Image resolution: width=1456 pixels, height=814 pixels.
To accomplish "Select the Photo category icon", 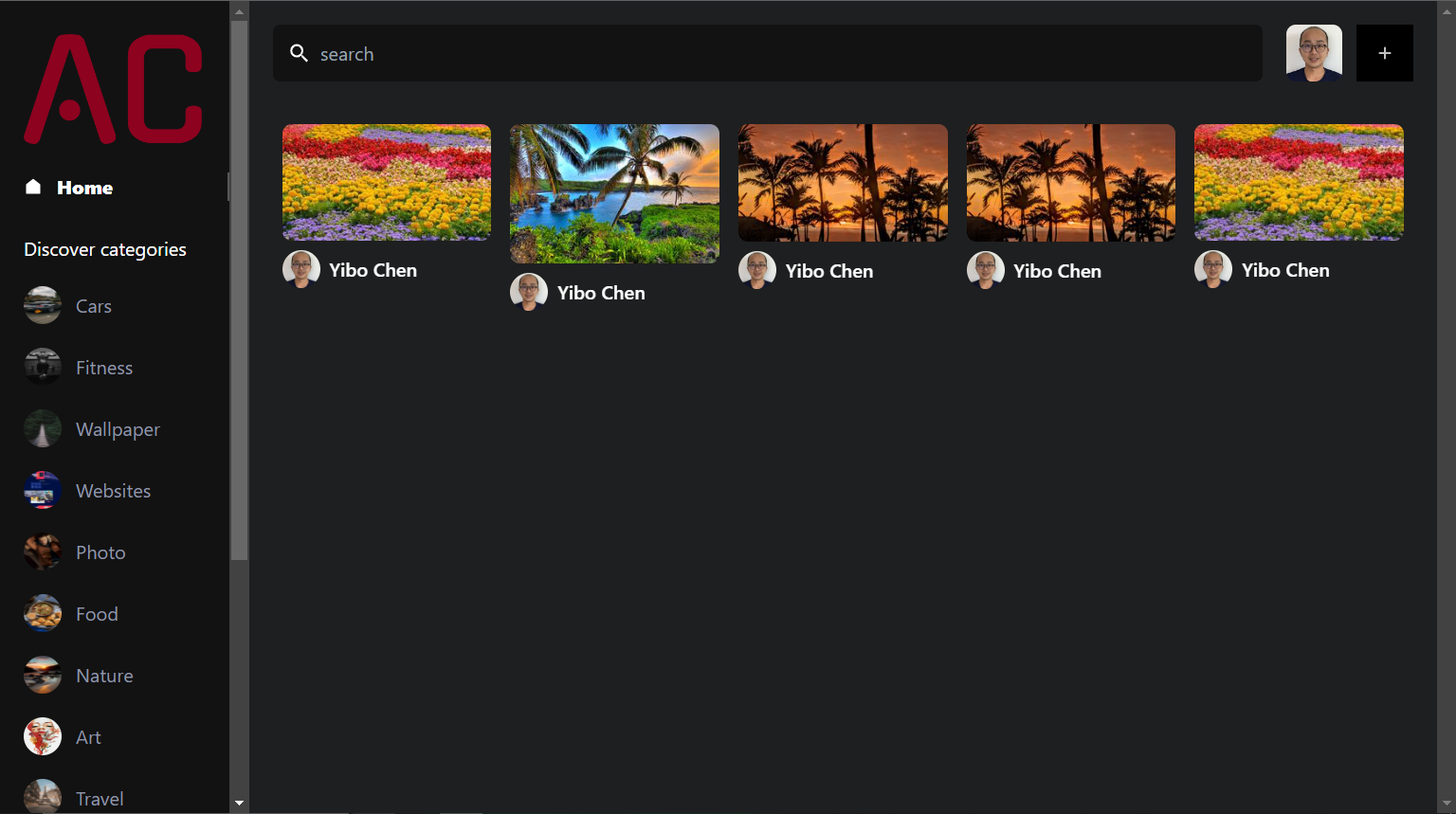I will (x=43, y=552).
